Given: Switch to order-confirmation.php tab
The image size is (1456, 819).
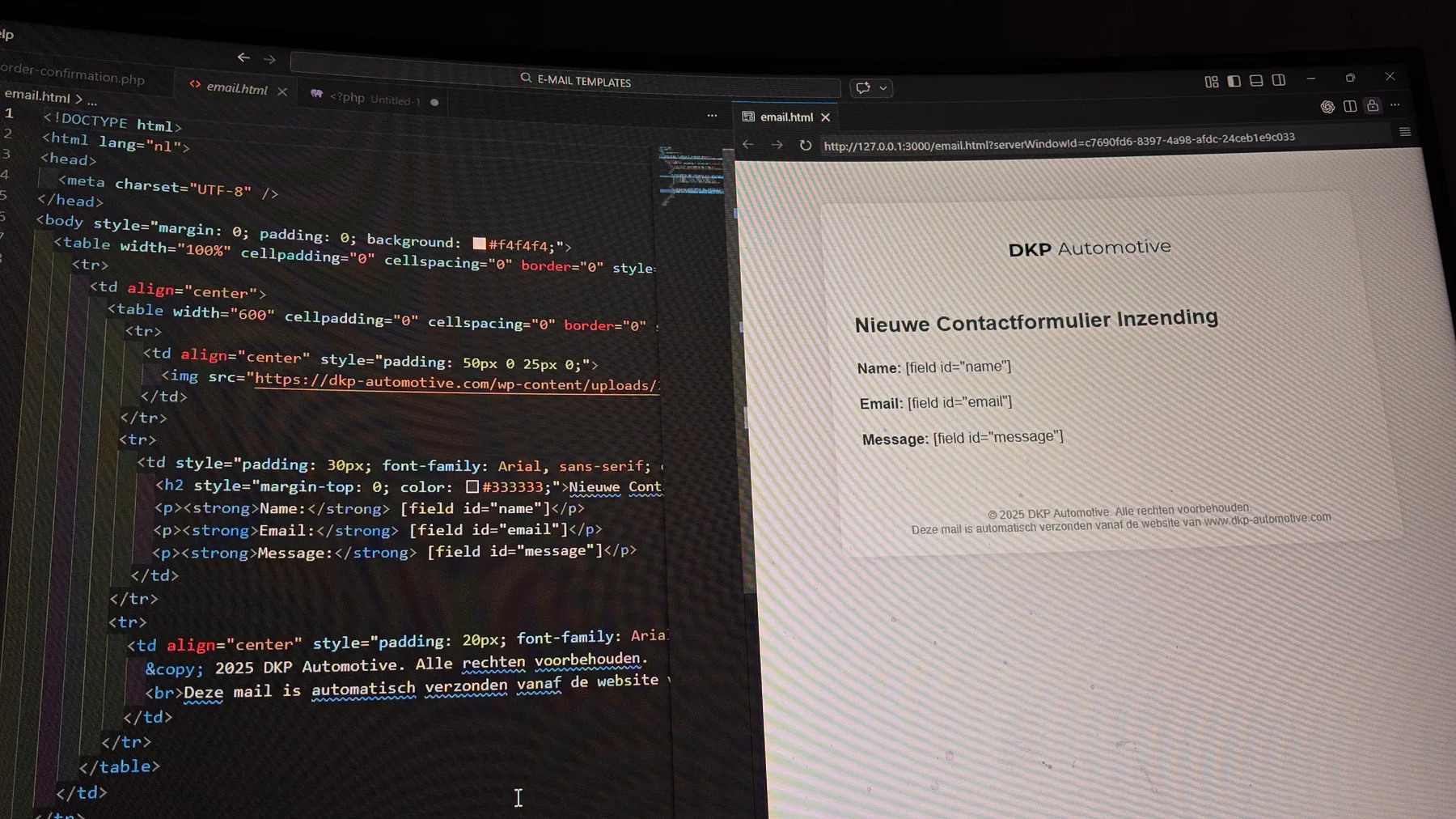Looking at the screenshot, I should click(73, 75).
